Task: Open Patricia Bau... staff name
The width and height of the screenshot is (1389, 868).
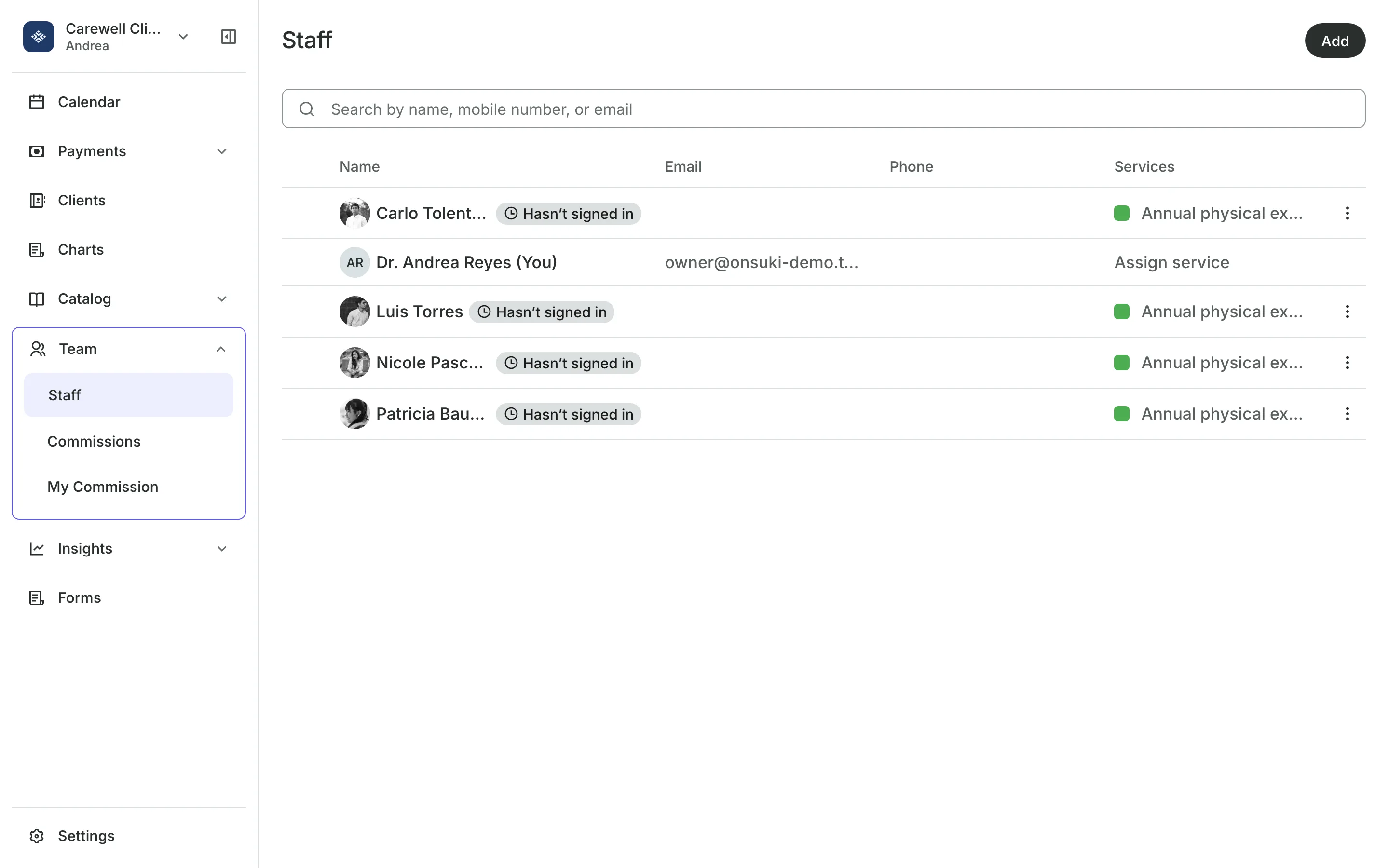Action: [431, 413]
